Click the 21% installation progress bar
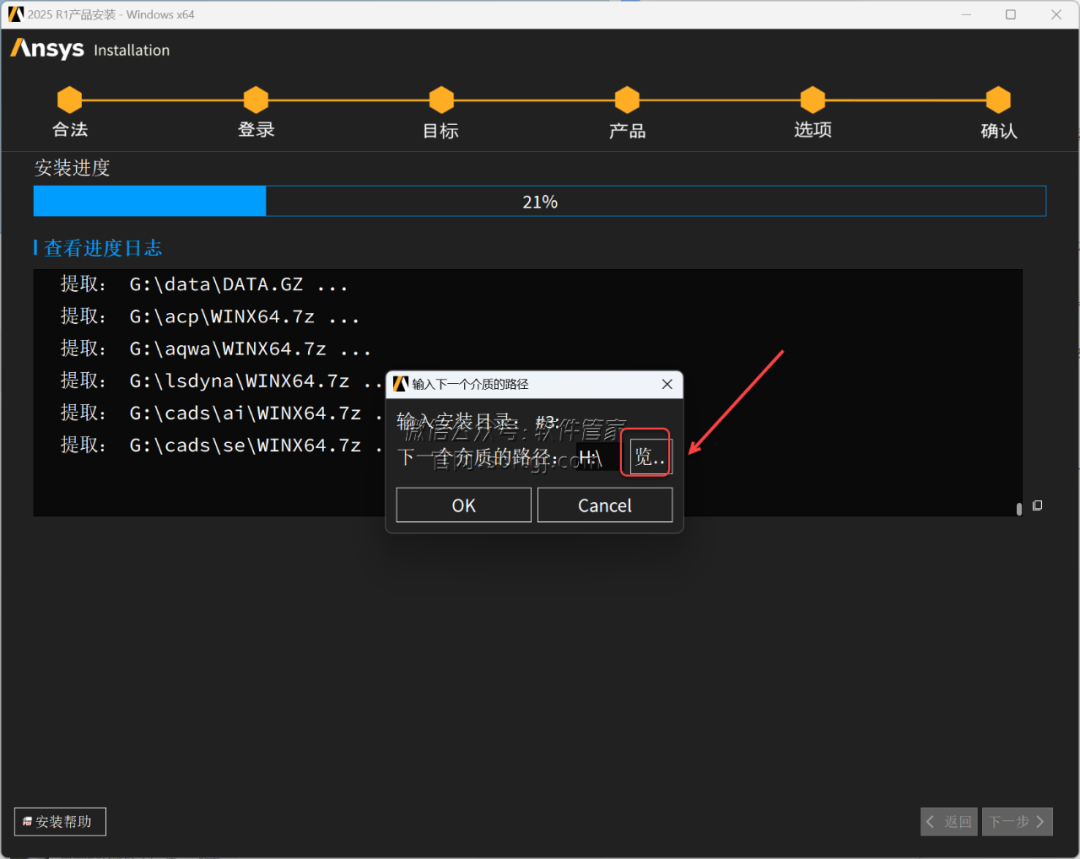 pos(540,201)
